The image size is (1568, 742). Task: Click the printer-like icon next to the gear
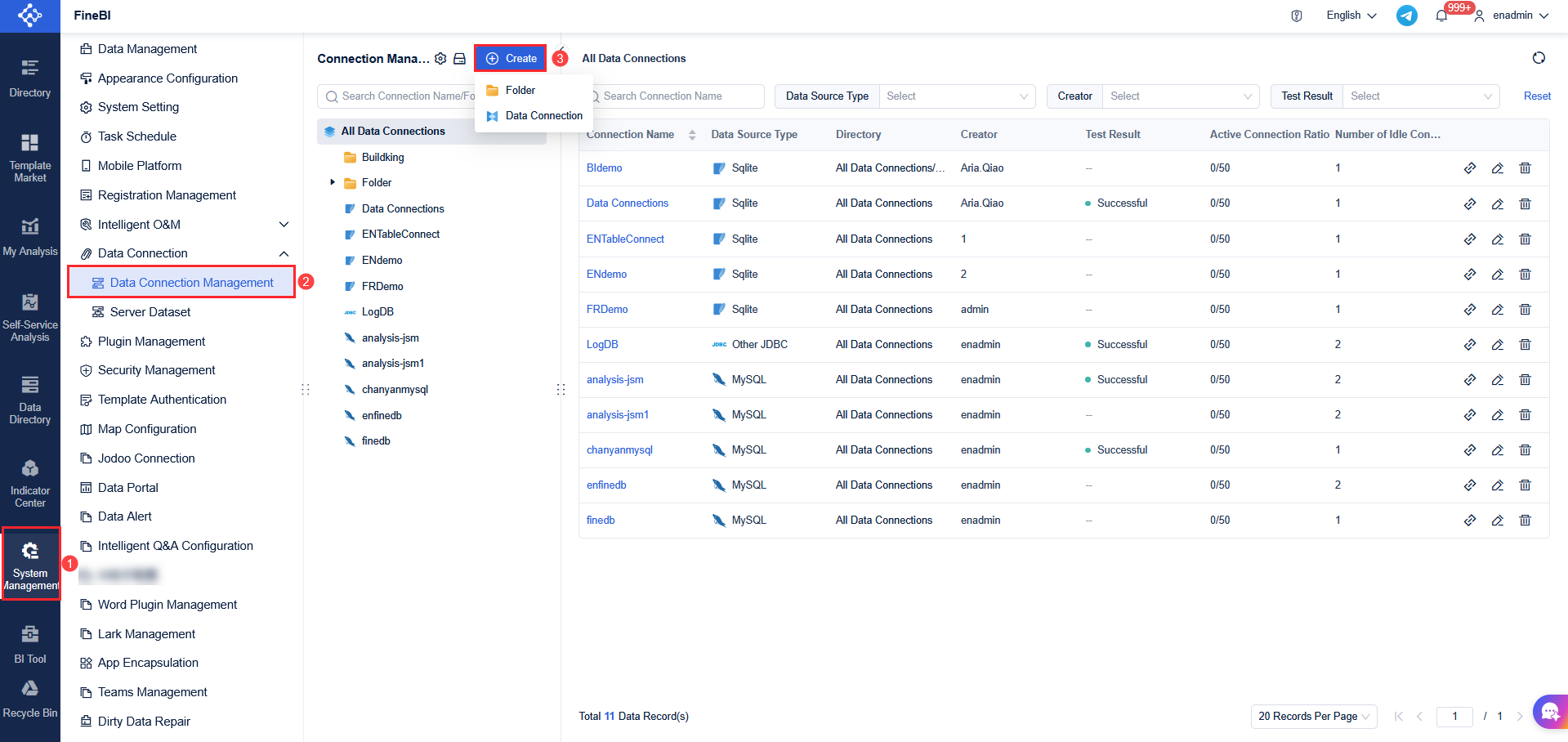459,59
